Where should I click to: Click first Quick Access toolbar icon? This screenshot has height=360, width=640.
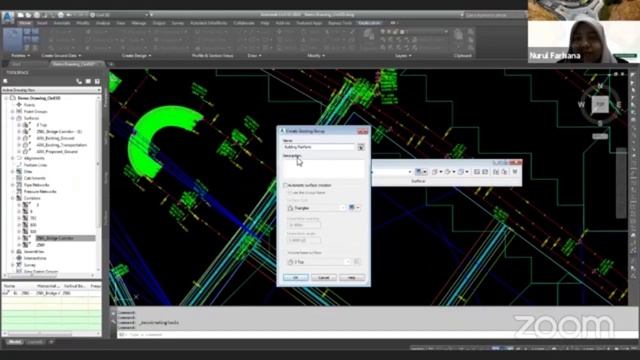[21, 15]
